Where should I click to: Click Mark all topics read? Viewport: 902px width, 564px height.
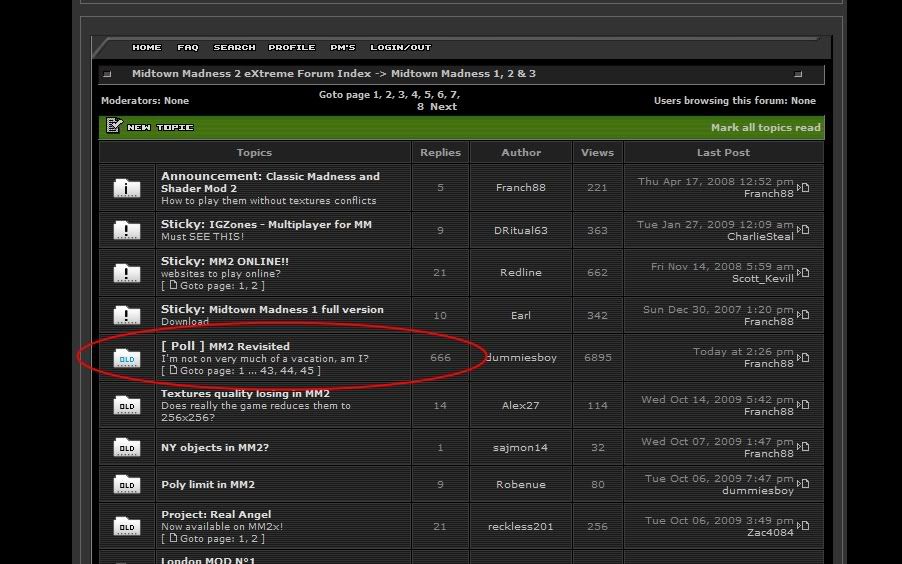click(765, 128)
